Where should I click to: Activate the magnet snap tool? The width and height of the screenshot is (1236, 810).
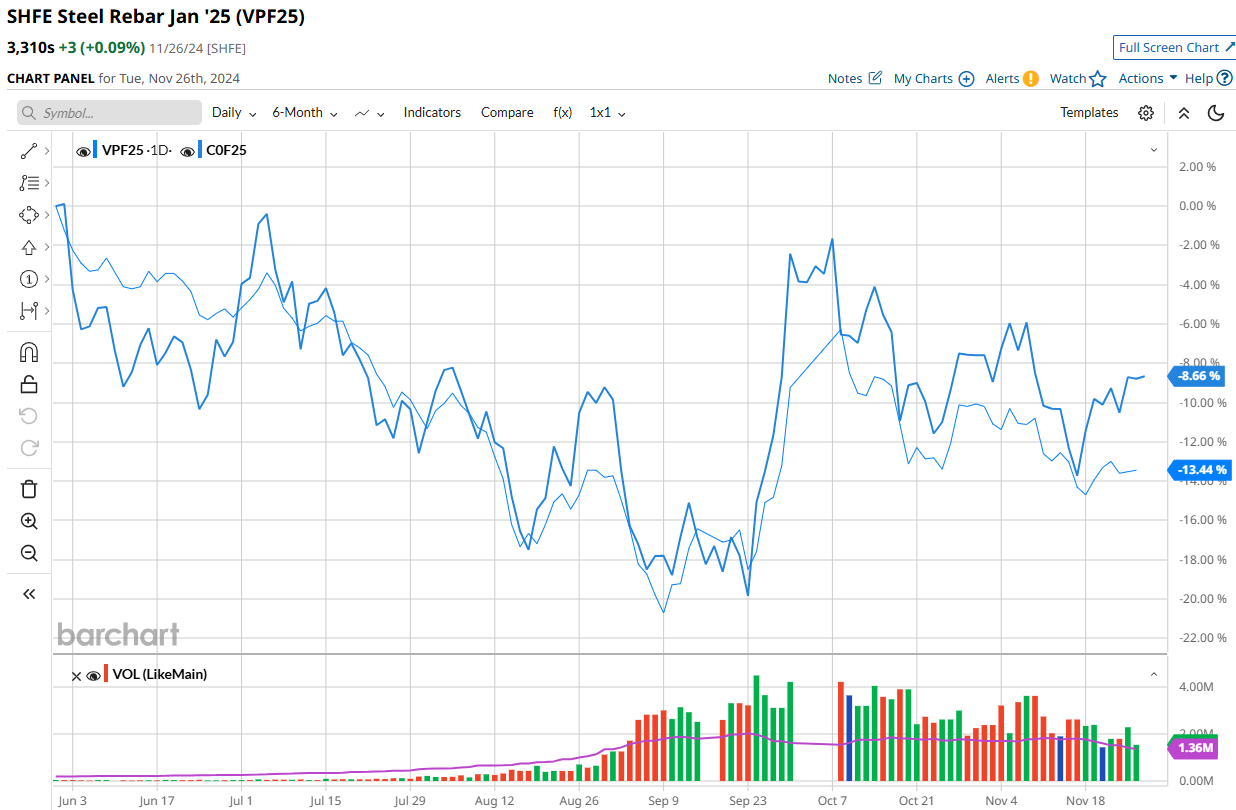[28, 352]
